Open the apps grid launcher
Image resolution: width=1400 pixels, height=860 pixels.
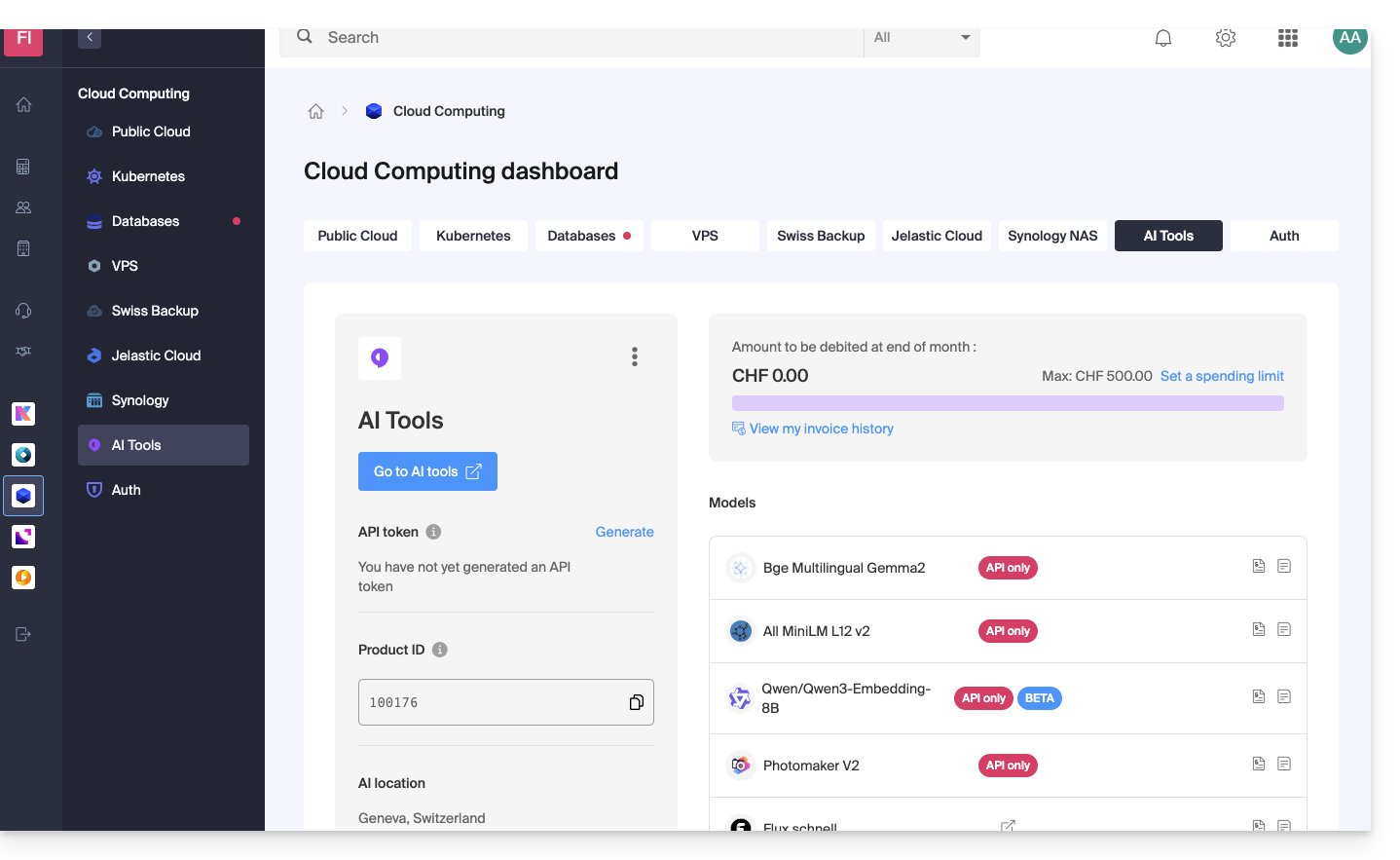click(x=1287, y=38)
